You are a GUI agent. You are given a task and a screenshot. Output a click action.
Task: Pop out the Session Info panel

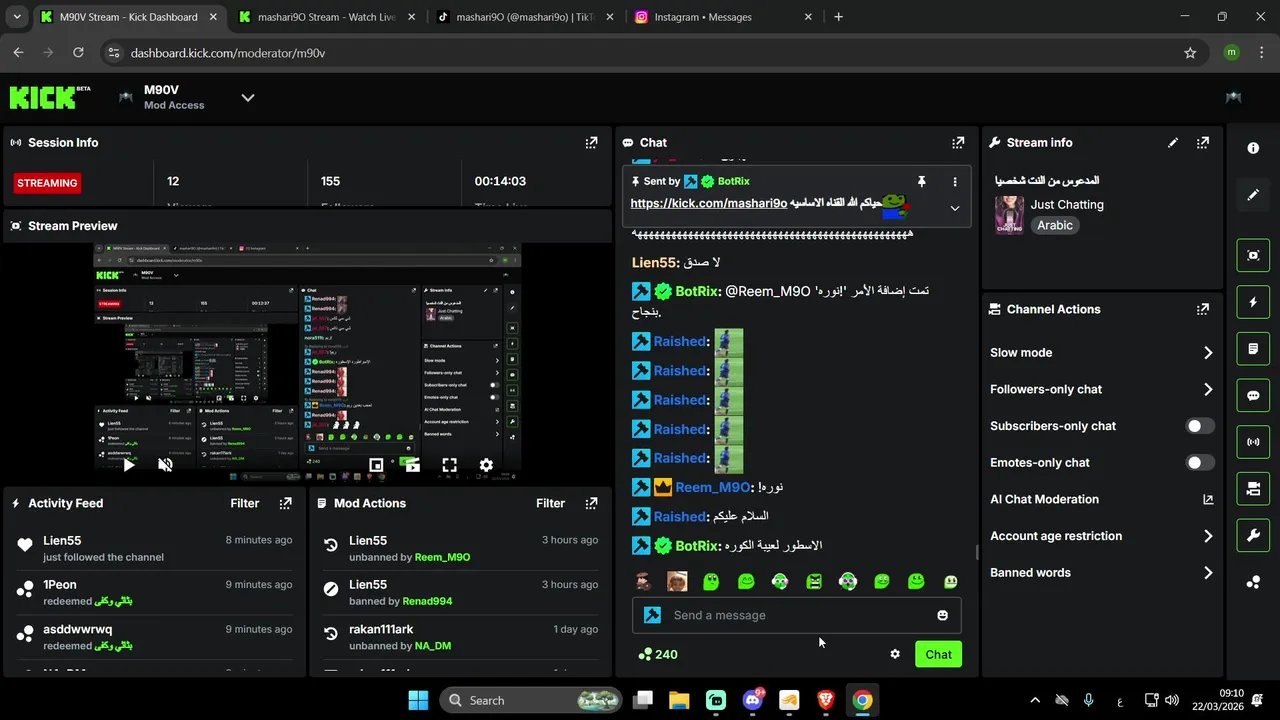(591, 143)
